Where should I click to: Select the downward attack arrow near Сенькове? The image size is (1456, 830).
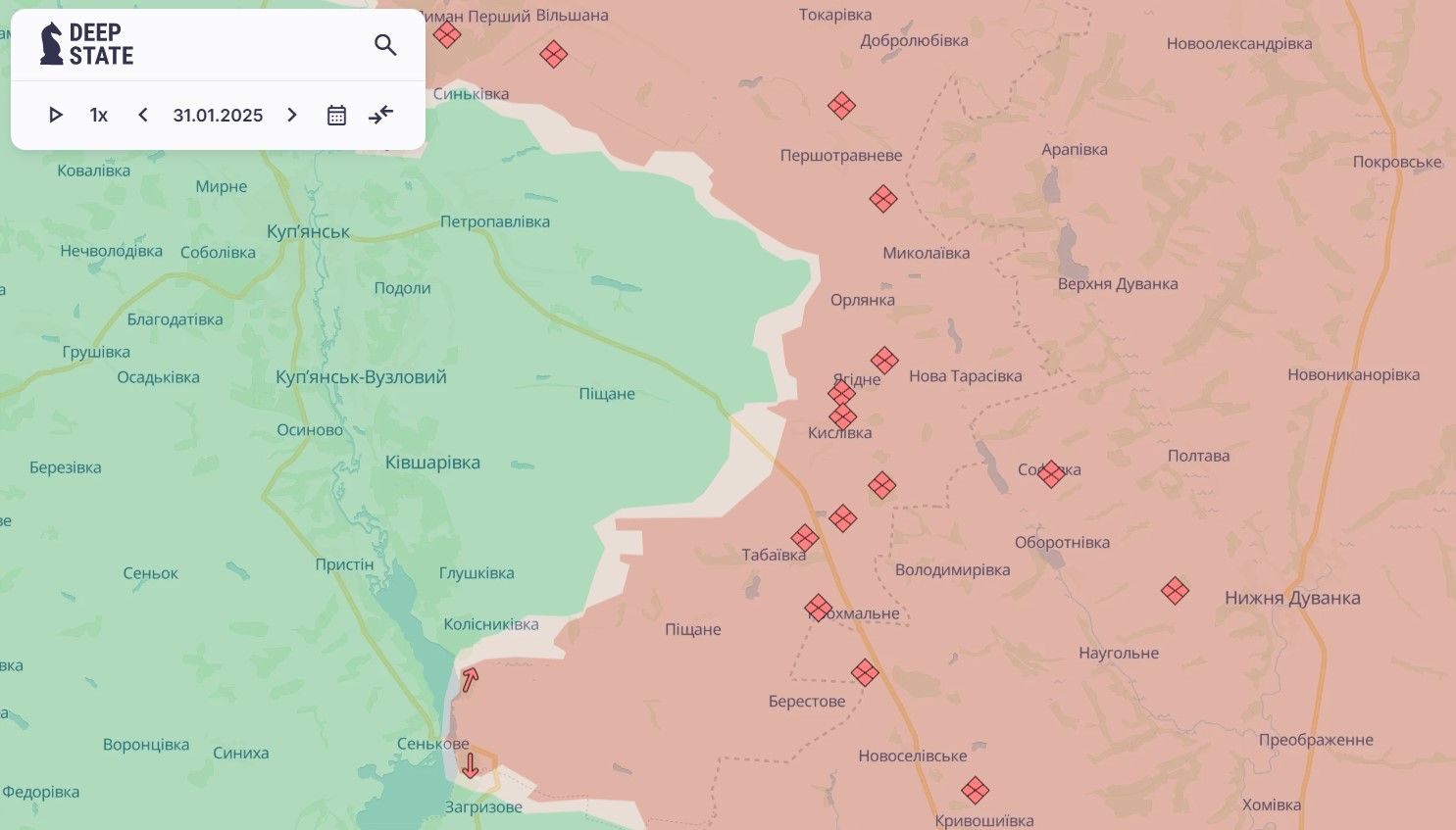coord(471,765)
